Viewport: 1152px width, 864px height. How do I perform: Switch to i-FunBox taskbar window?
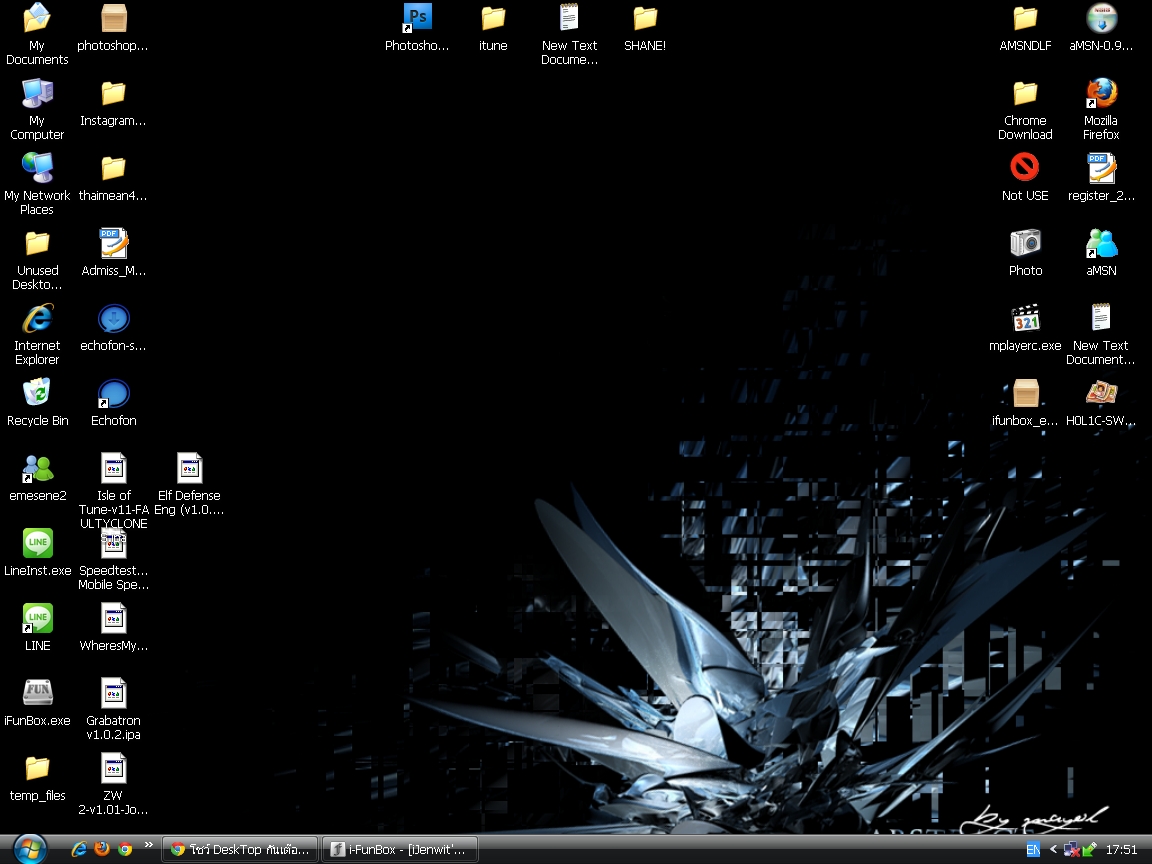[400, 849]
